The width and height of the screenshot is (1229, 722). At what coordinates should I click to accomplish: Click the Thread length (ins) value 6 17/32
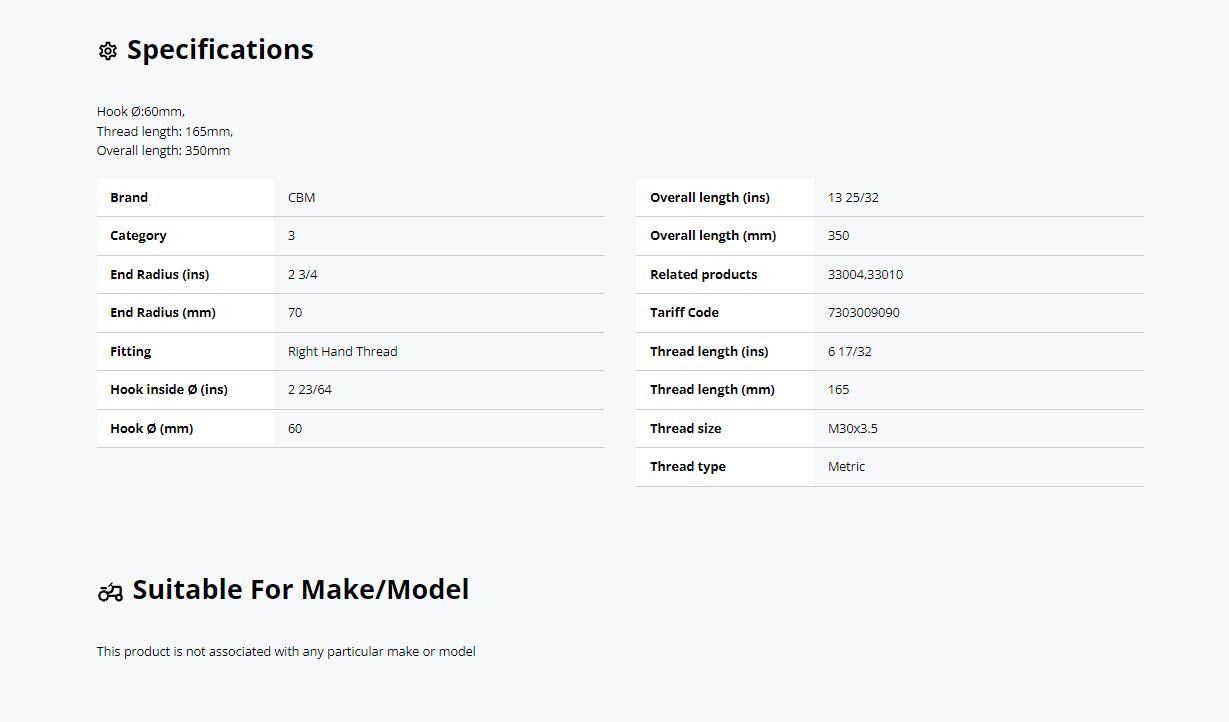[849, 351]
